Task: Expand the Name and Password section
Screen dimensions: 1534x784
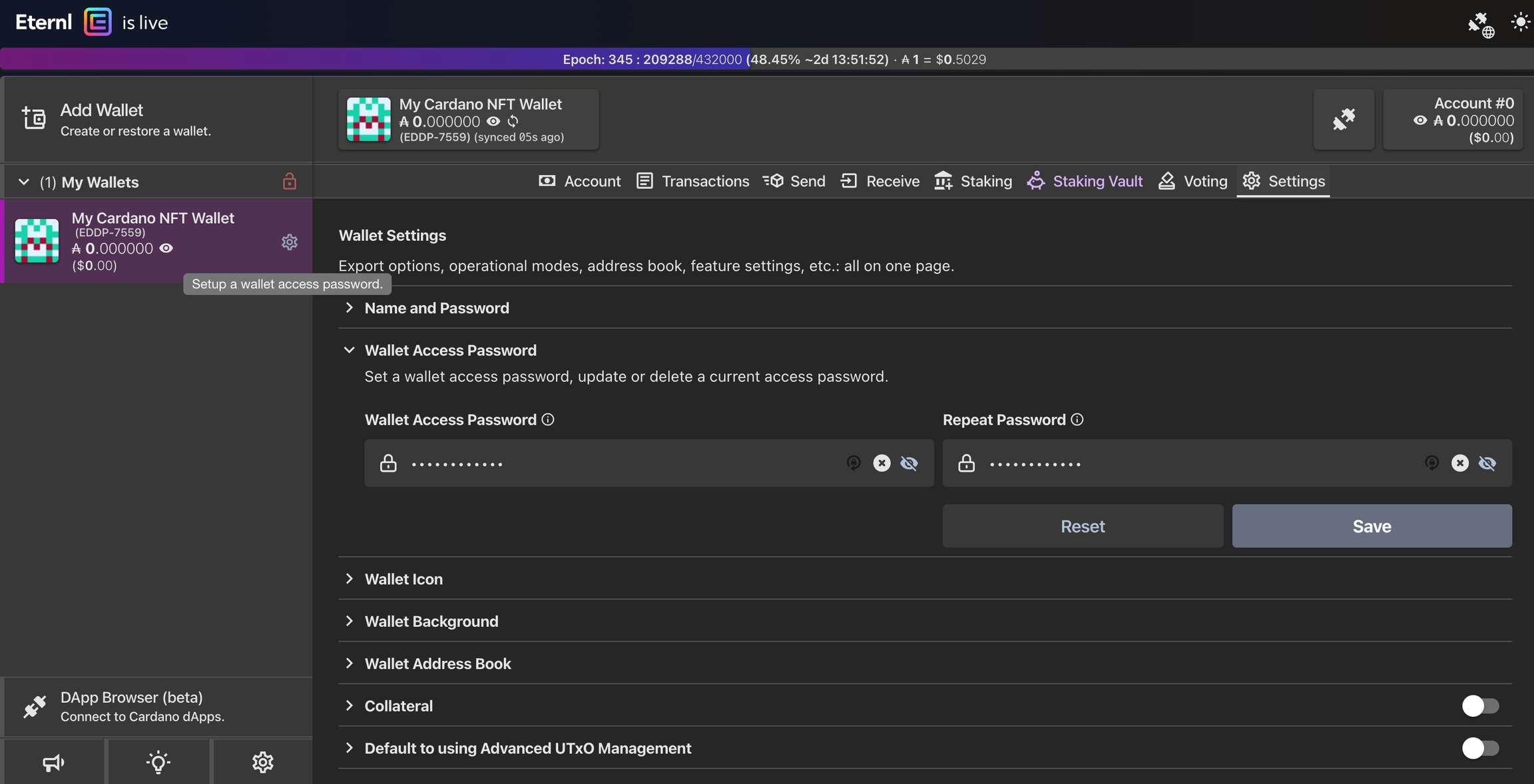Action: (436, 308)
